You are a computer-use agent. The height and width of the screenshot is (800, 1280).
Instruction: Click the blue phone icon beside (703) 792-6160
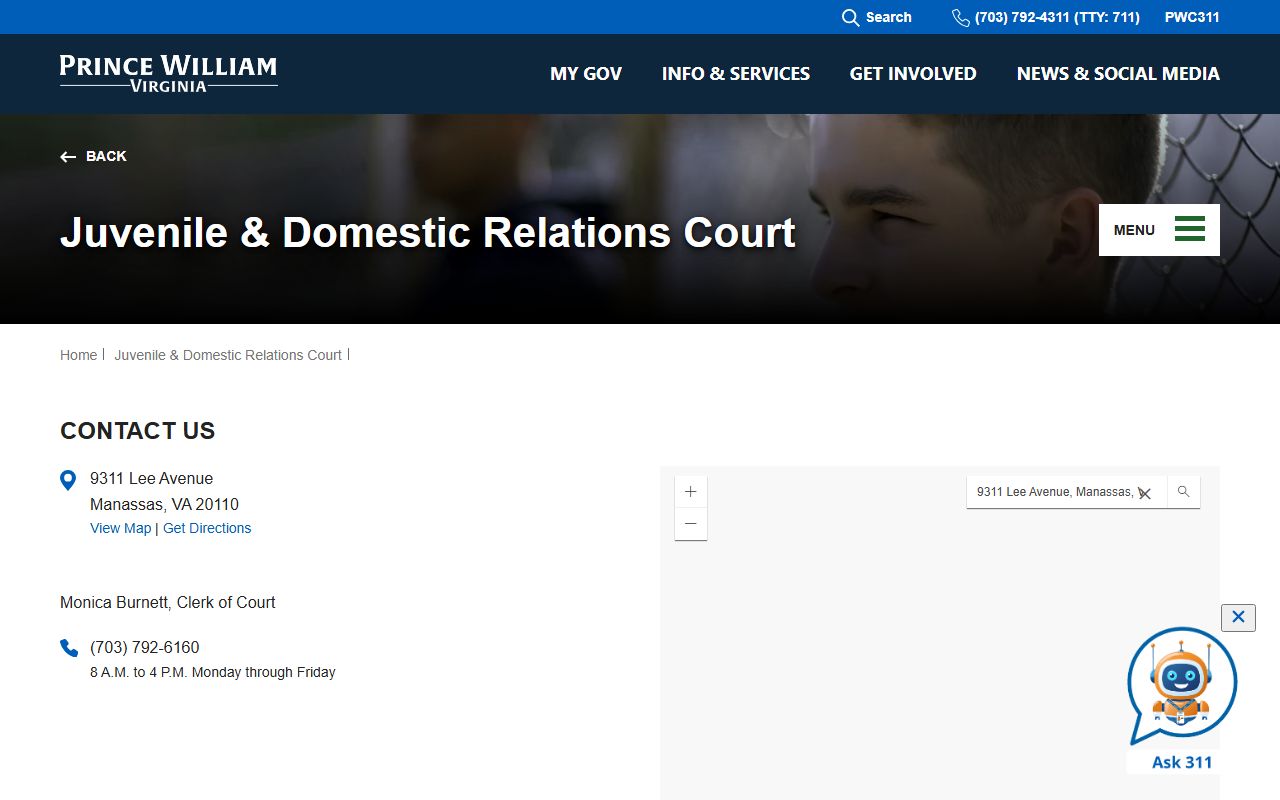coord(69,648)
